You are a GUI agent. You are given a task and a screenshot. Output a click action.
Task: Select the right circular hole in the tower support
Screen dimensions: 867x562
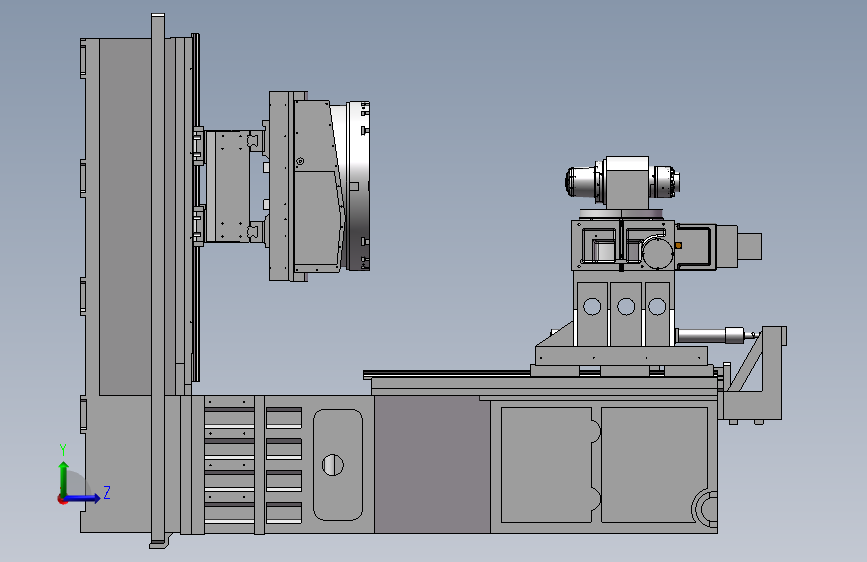coord(657,306)
